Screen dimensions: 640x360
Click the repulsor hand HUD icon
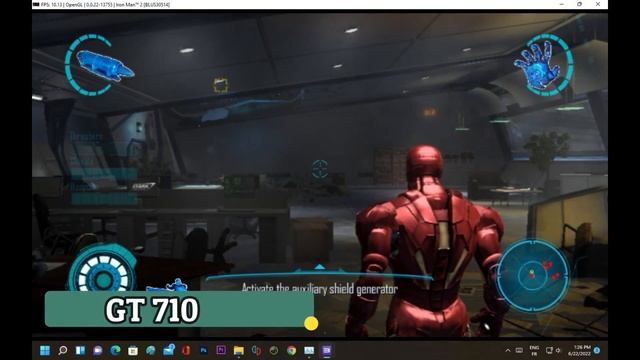(538, 65)
